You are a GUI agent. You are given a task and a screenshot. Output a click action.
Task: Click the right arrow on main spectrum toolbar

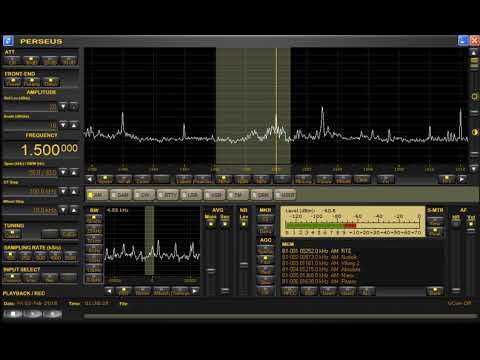tap(462, 179)
